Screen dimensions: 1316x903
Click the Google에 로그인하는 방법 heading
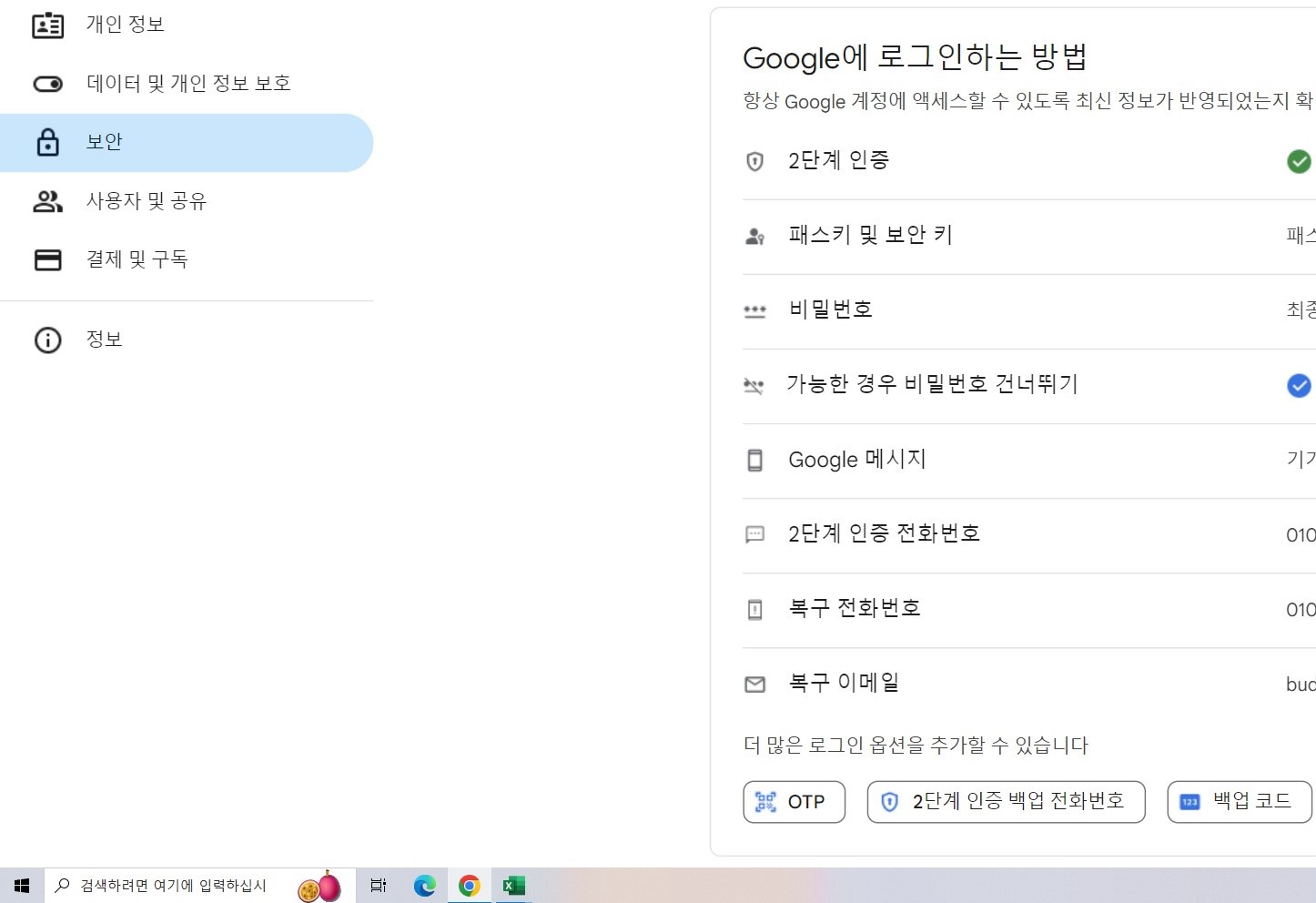coord(915,58)
